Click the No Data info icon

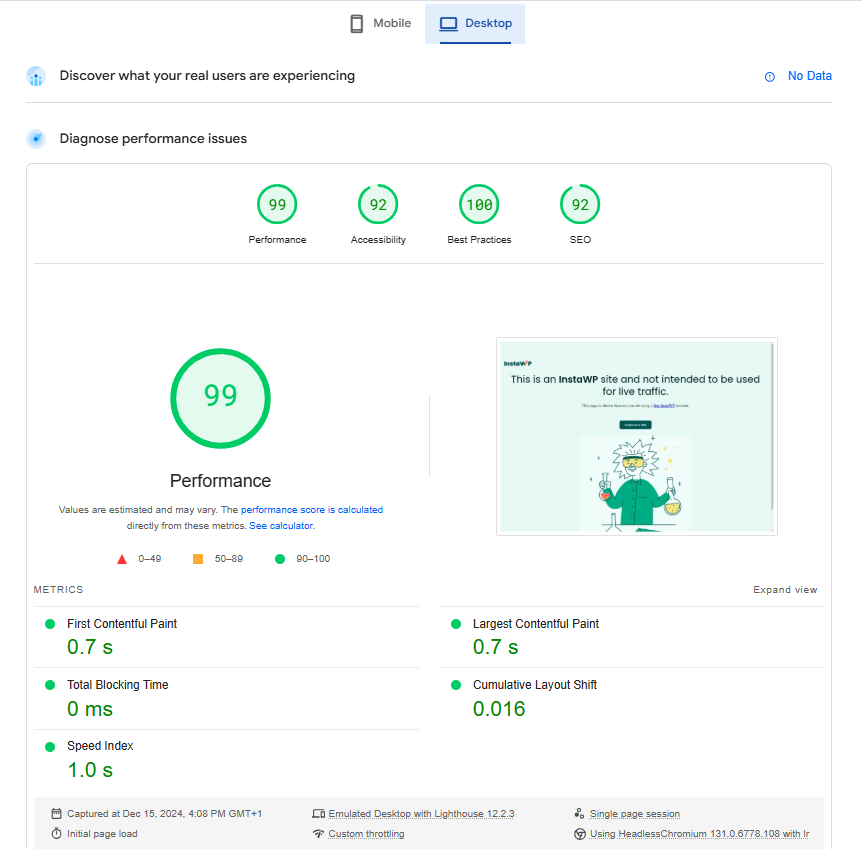770,76
